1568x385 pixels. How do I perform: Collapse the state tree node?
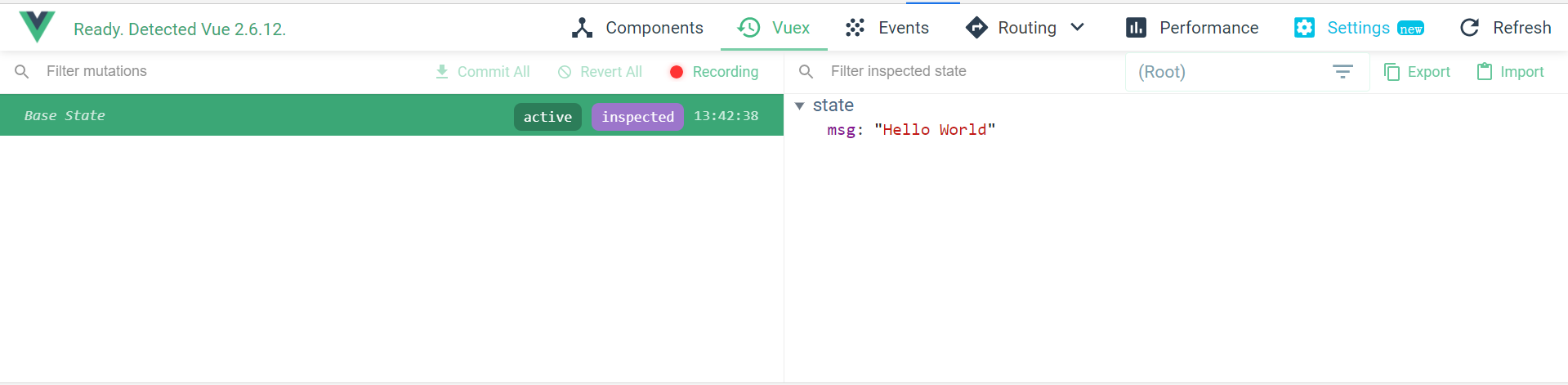pyautogui.click(x=800, y=106)
